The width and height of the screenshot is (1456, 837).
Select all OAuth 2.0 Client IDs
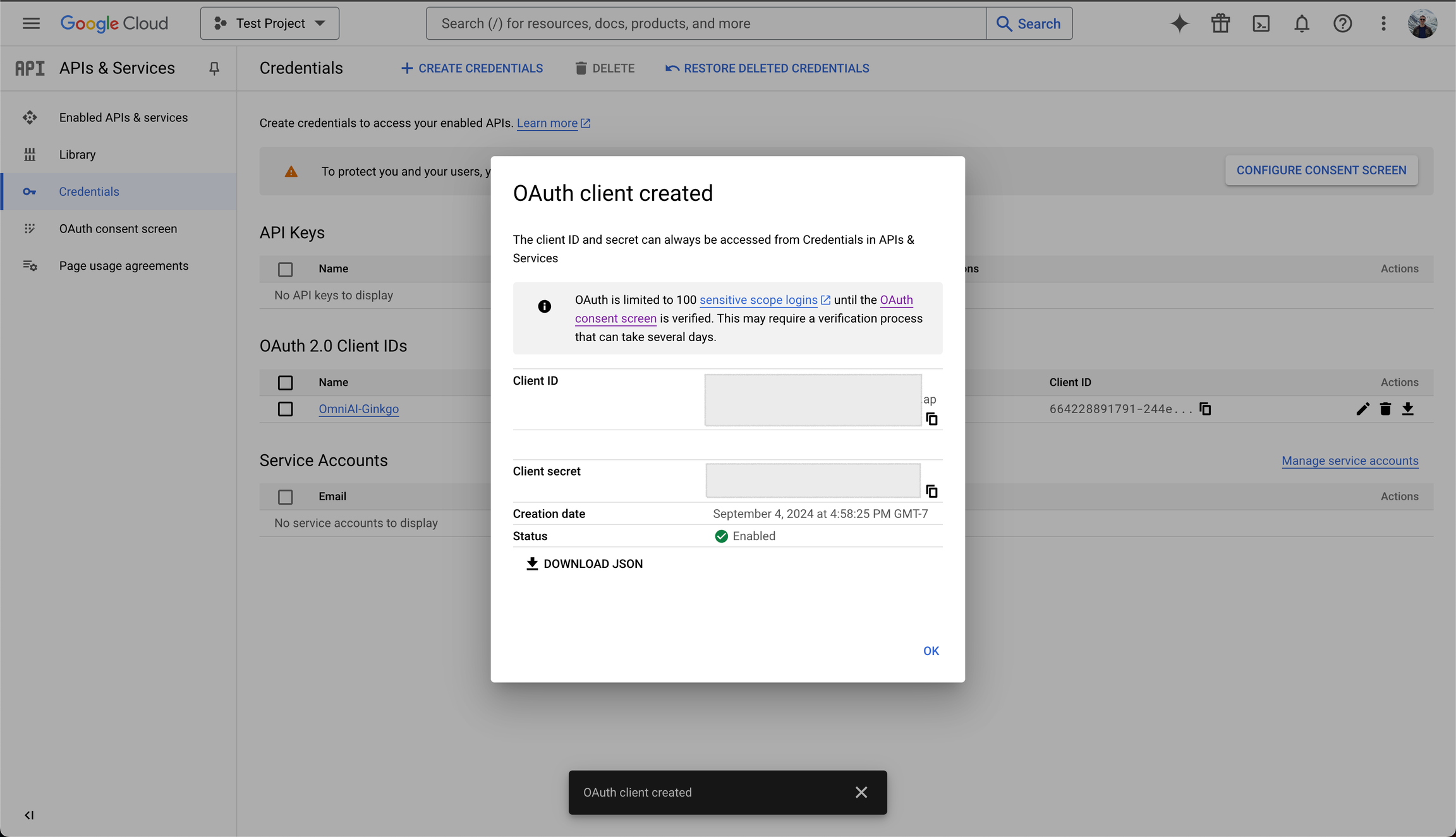[286, 382]
